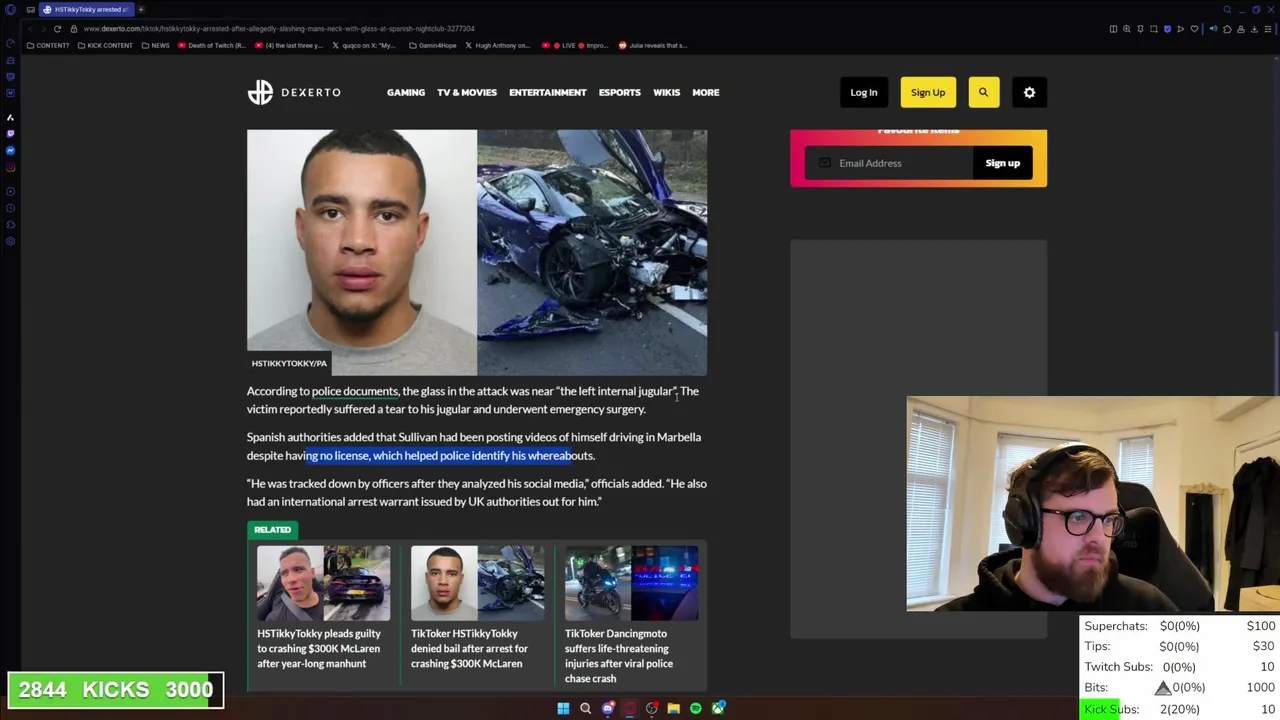The image size is (1280, 720).
Task: Click the pinboard pin icon in browser toolbar
Action: [1140, 29]
